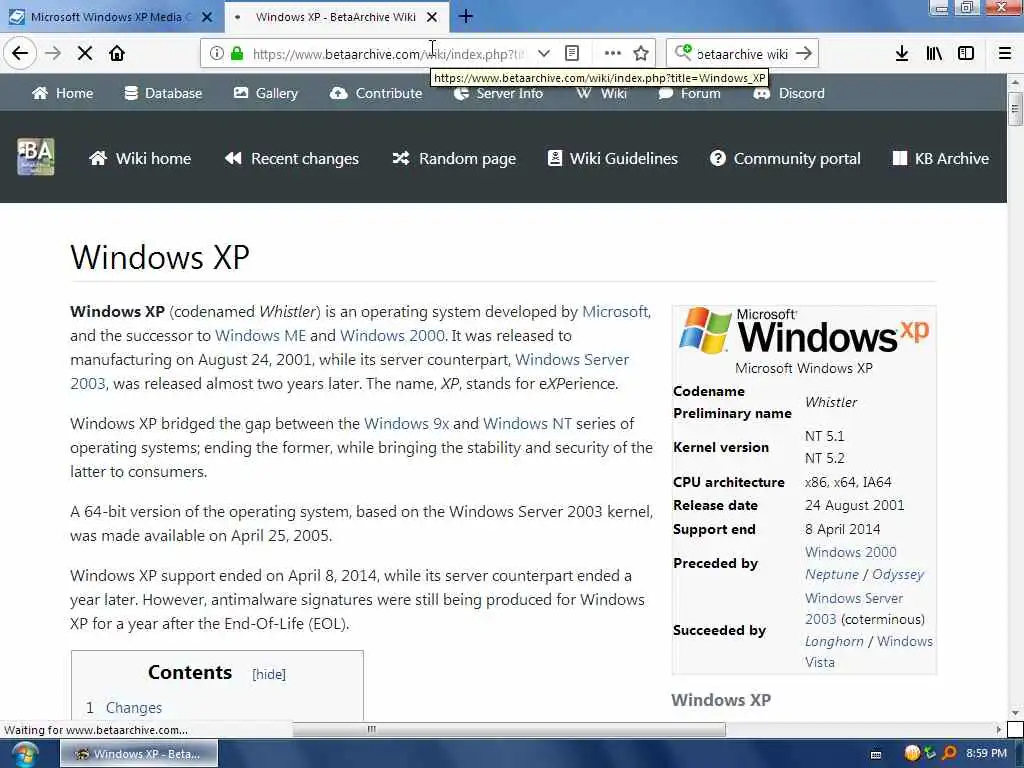Click the Windows XP logo image in infobox

tap(804, 332)
